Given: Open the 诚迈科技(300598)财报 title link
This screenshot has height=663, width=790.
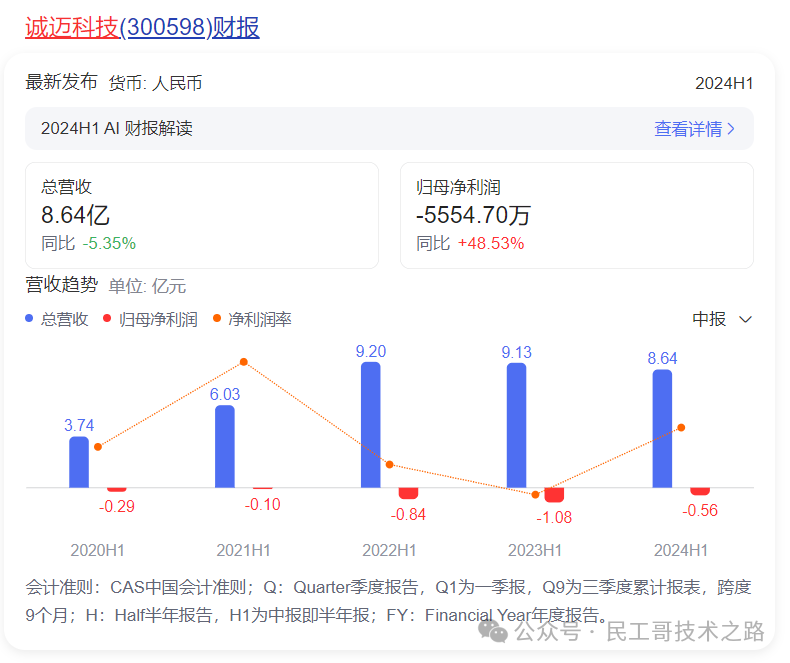Looking at the screenshot, I should (x=142, y=27).
